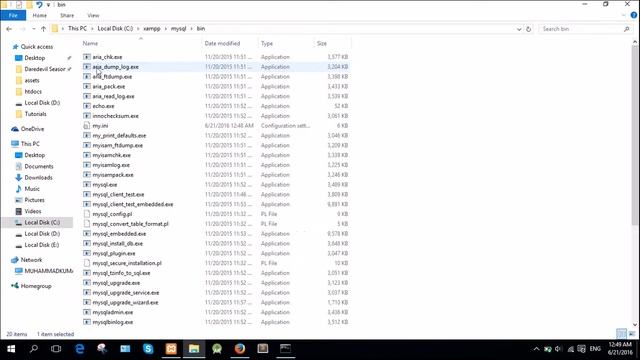This screenshot has height=360, width=640.
Task: Open the View ribbon tab
Action: [x=93, y=16]
